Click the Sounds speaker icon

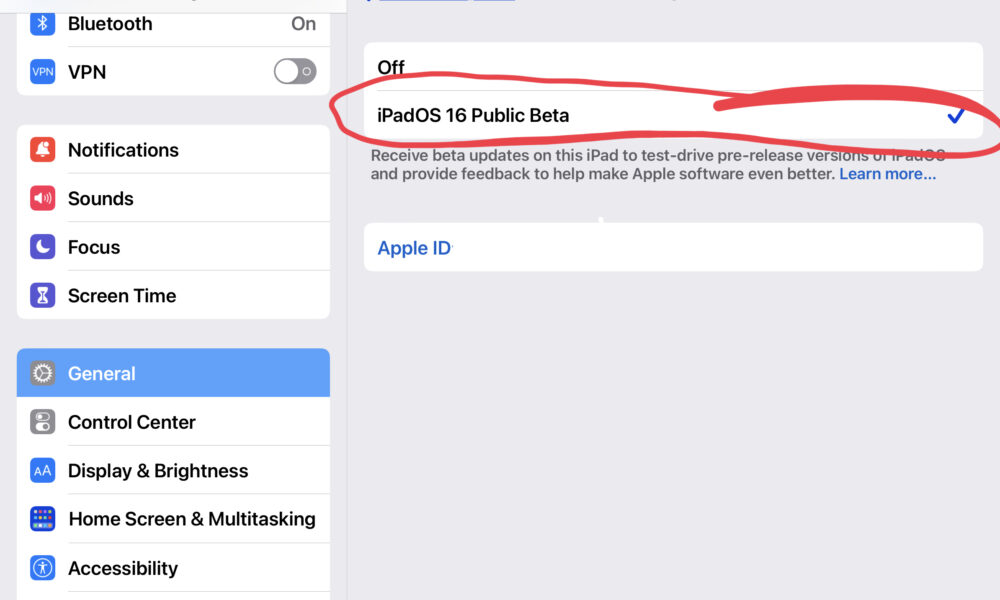pyautogui.click(x=42, y=198)
